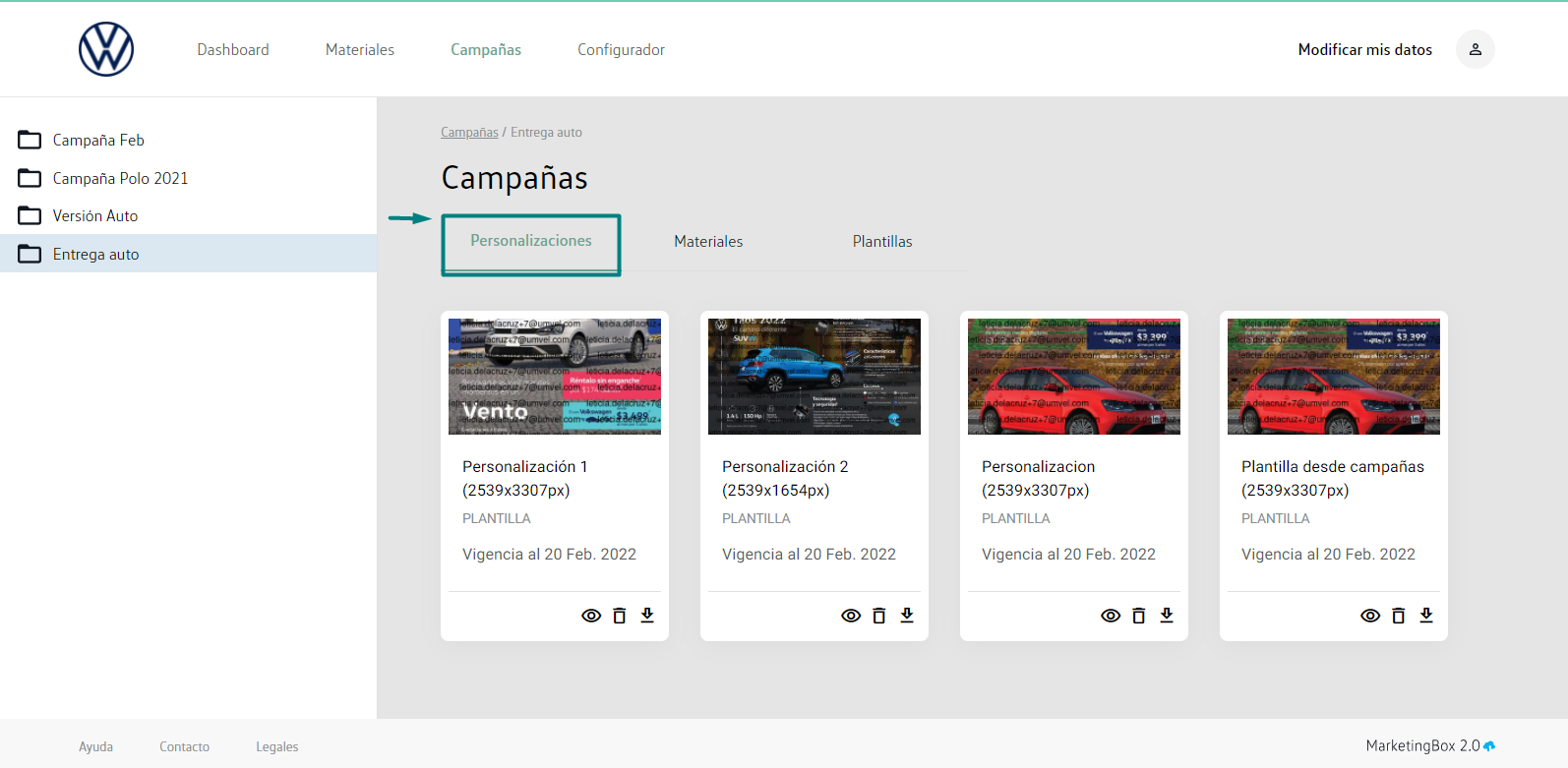Select the Personalizaciones tab
The image size is (1568, 768).
531,241
